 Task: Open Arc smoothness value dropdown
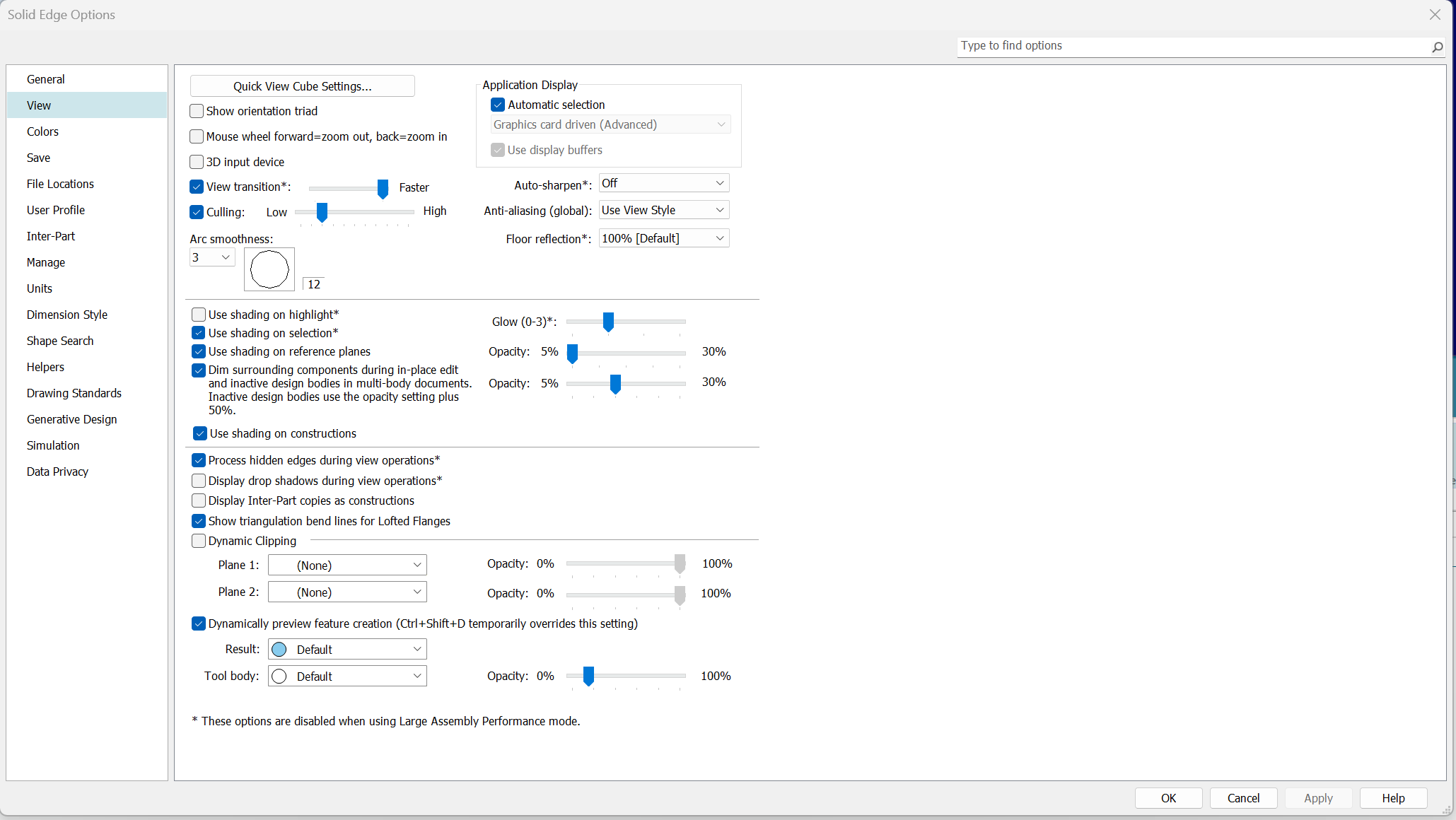tap(212, 257)
